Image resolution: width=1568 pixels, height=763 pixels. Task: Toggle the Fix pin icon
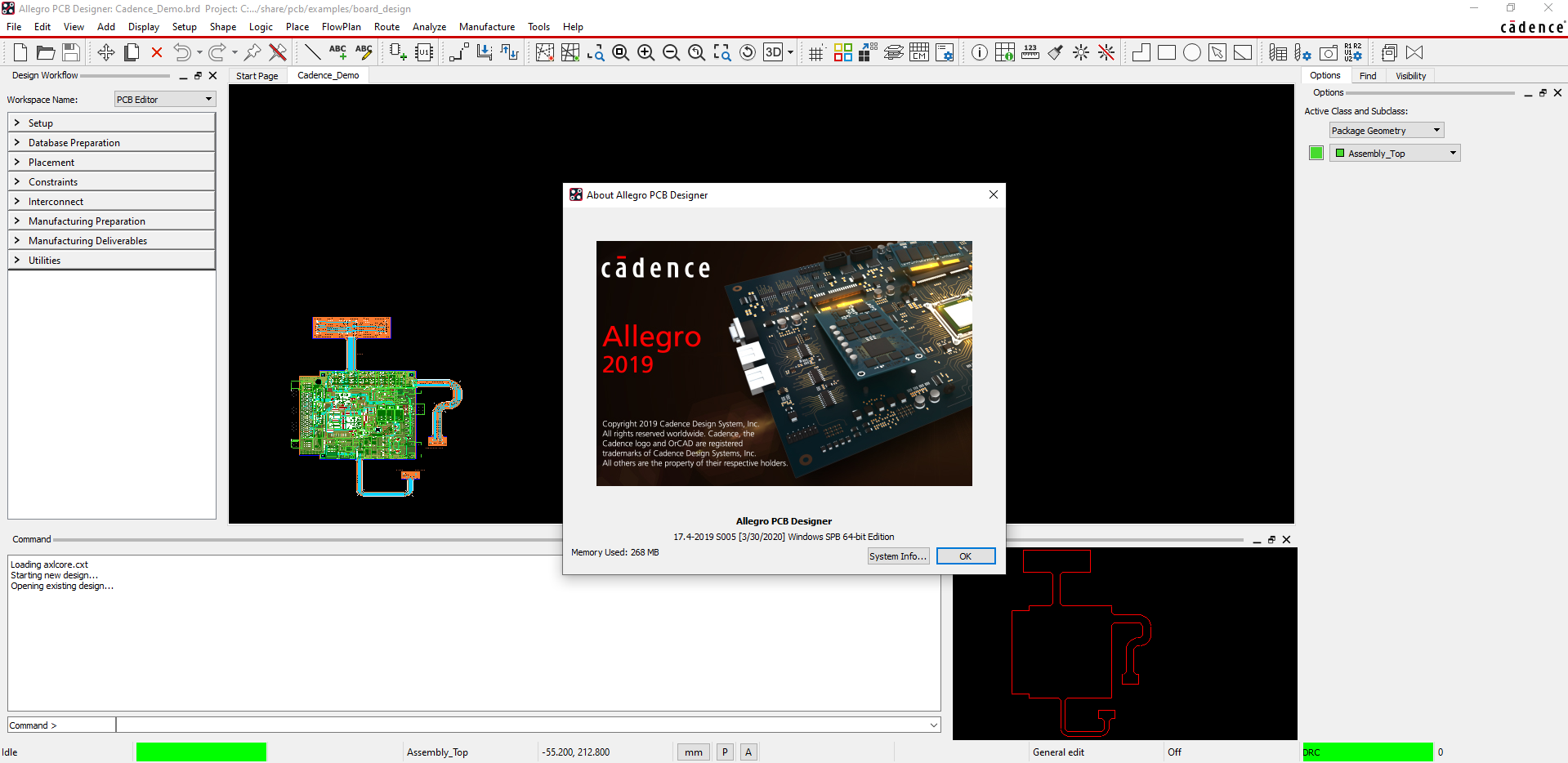coord(252,53)
